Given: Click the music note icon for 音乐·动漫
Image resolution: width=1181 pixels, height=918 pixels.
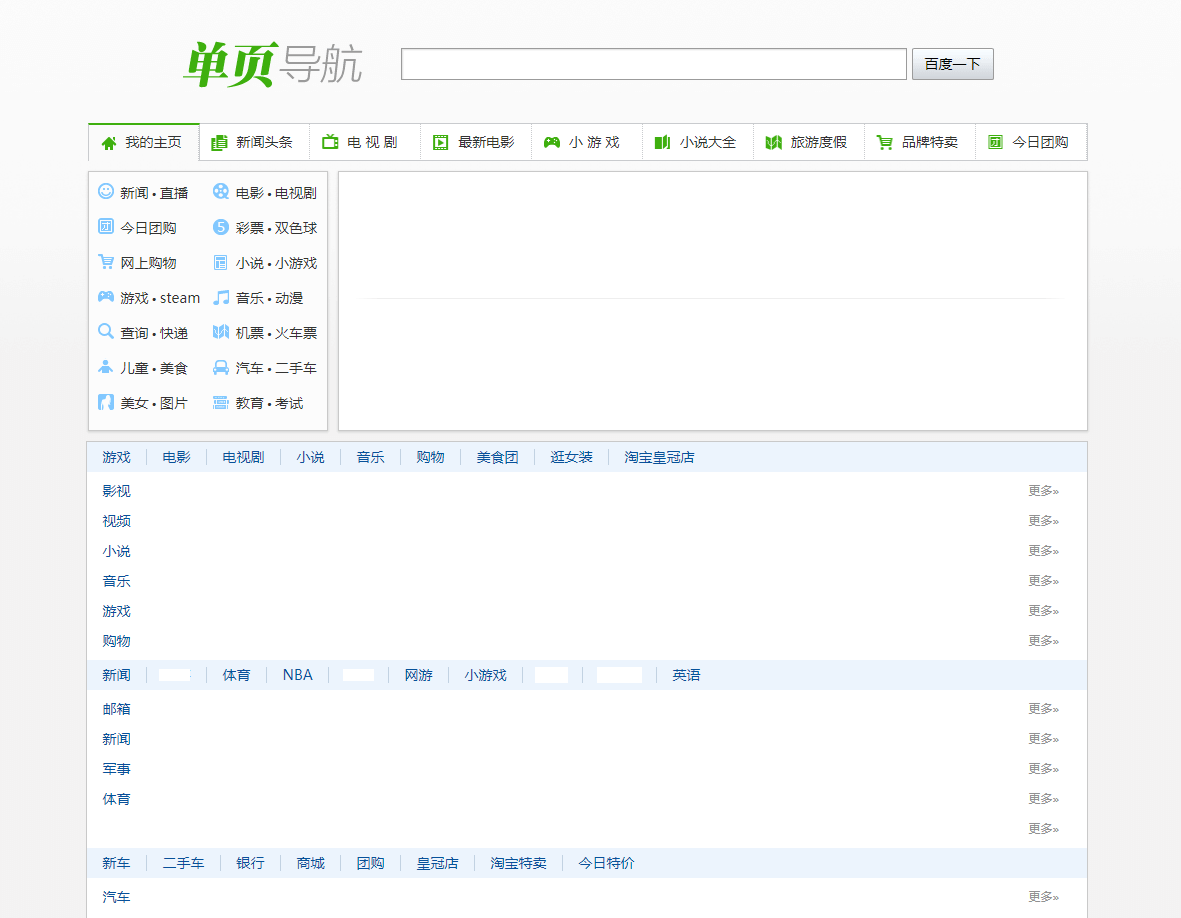Looking at the screenshot, I should pos(220,297).
